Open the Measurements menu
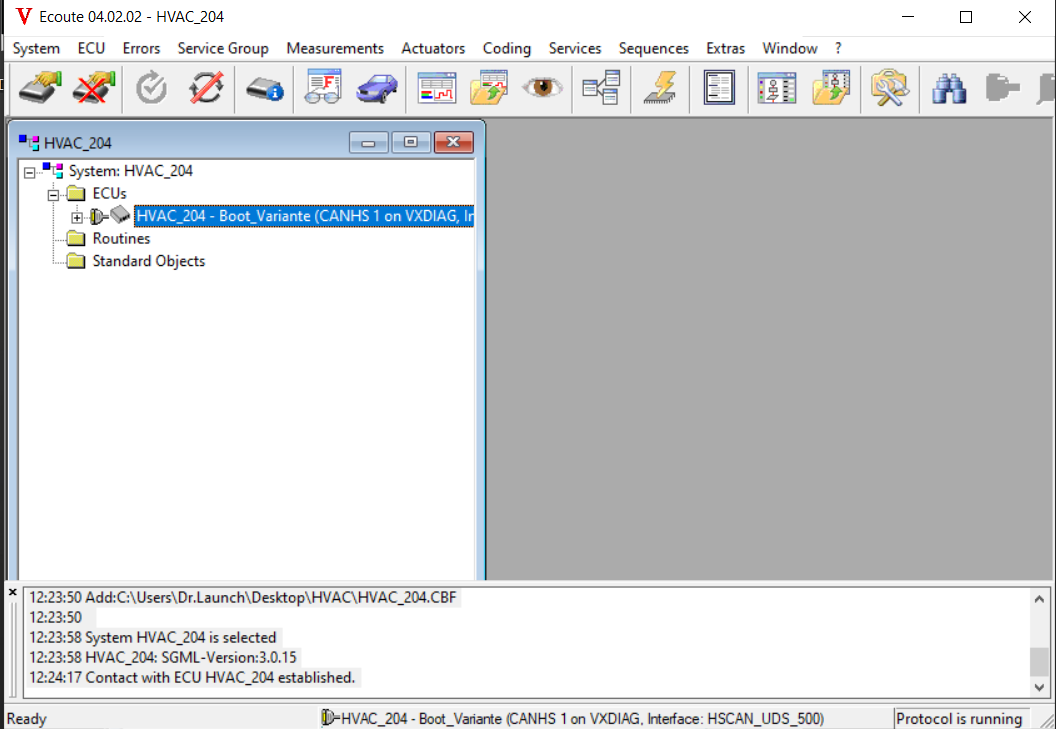 click(x=335, y=49)
